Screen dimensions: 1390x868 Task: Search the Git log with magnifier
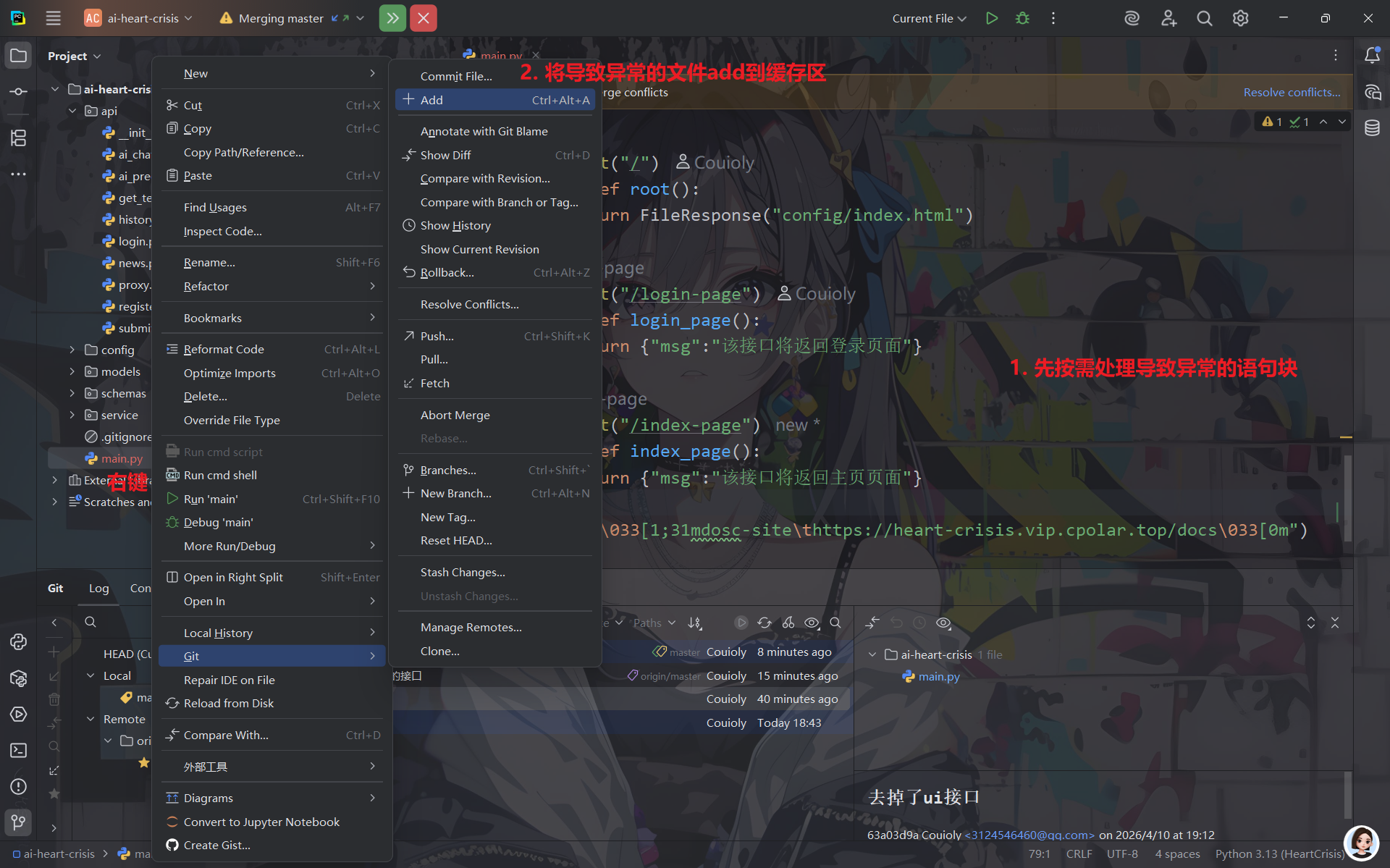click(835, 623)
